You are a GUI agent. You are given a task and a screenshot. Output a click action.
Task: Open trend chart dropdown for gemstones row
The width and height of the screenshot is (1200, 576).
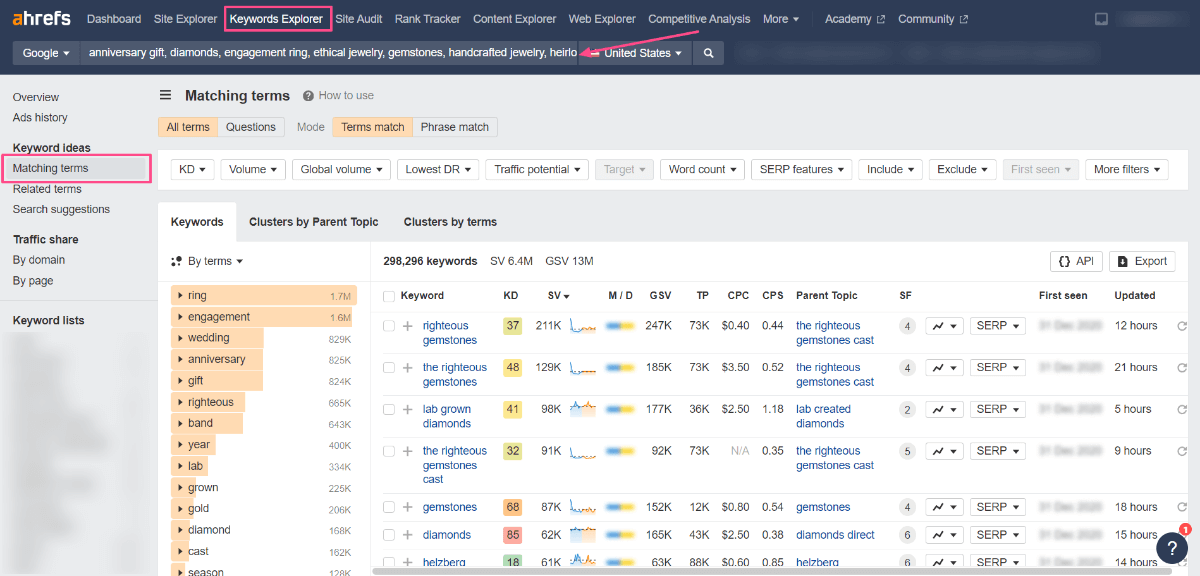[x=944, y=507]
